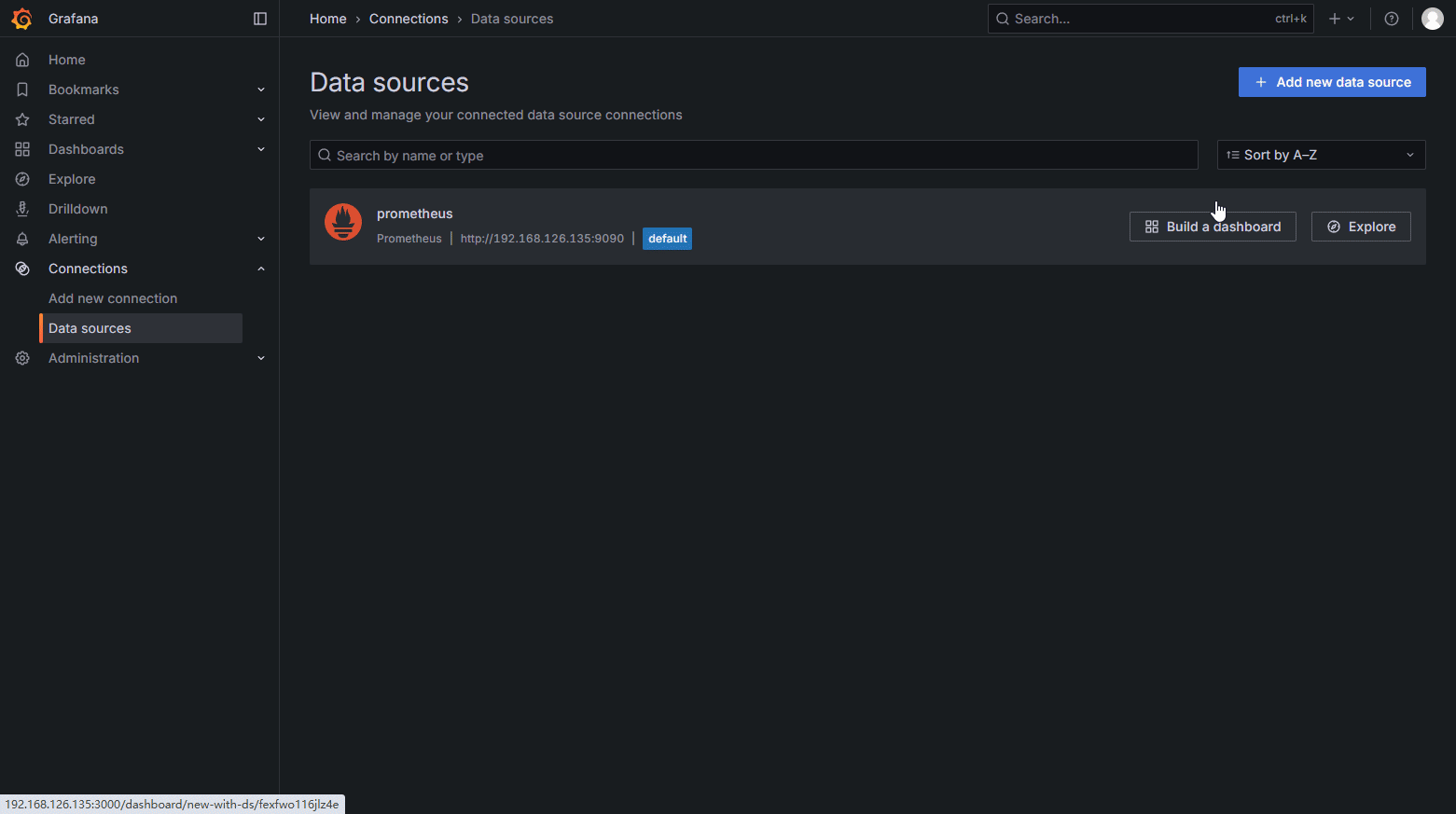
Task: Click the Home house icon in sidebar
Action: point(22,60)
